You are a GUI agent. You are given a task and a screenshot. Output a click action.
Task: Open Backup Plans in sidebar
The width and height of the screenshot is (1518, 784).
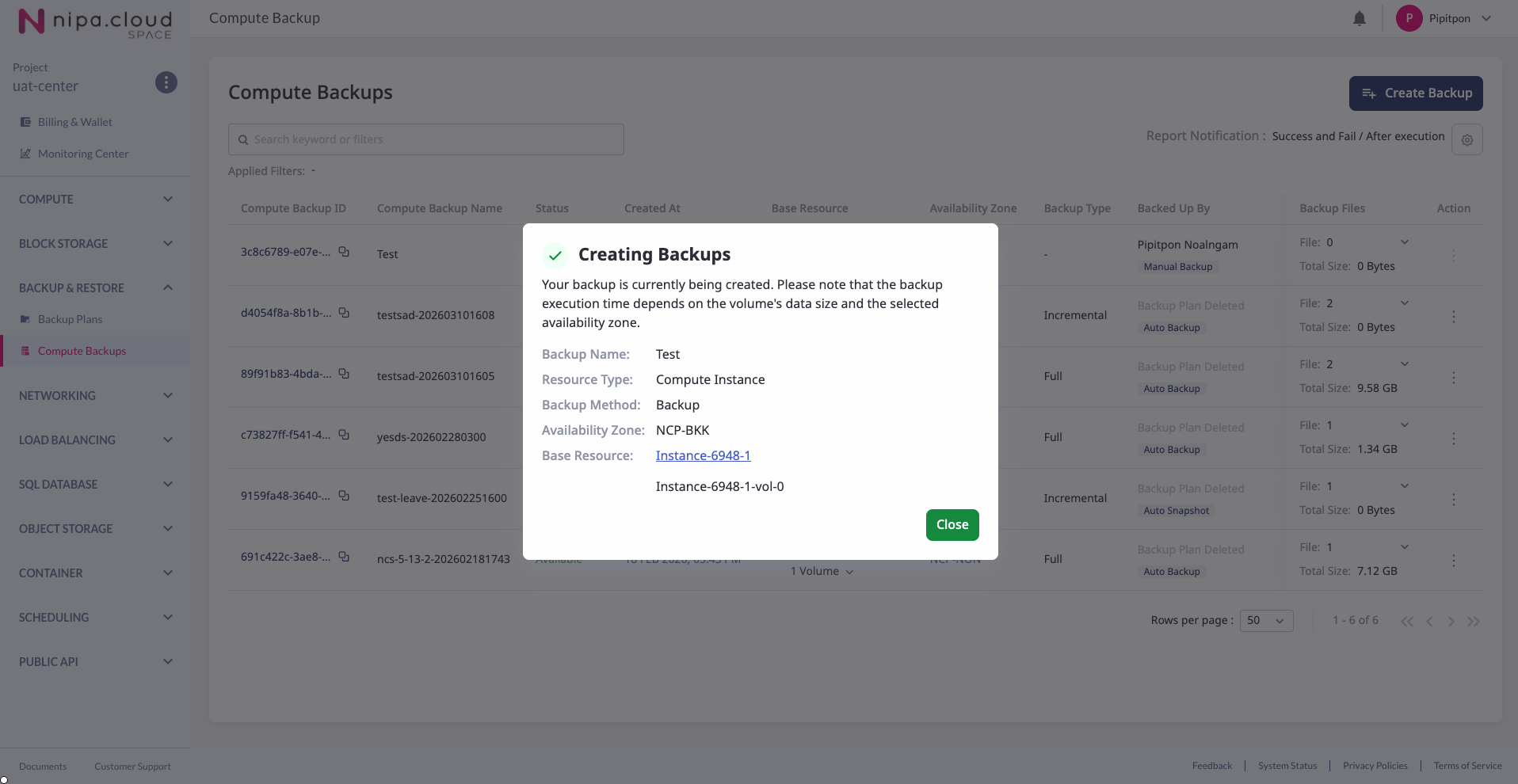70,319
